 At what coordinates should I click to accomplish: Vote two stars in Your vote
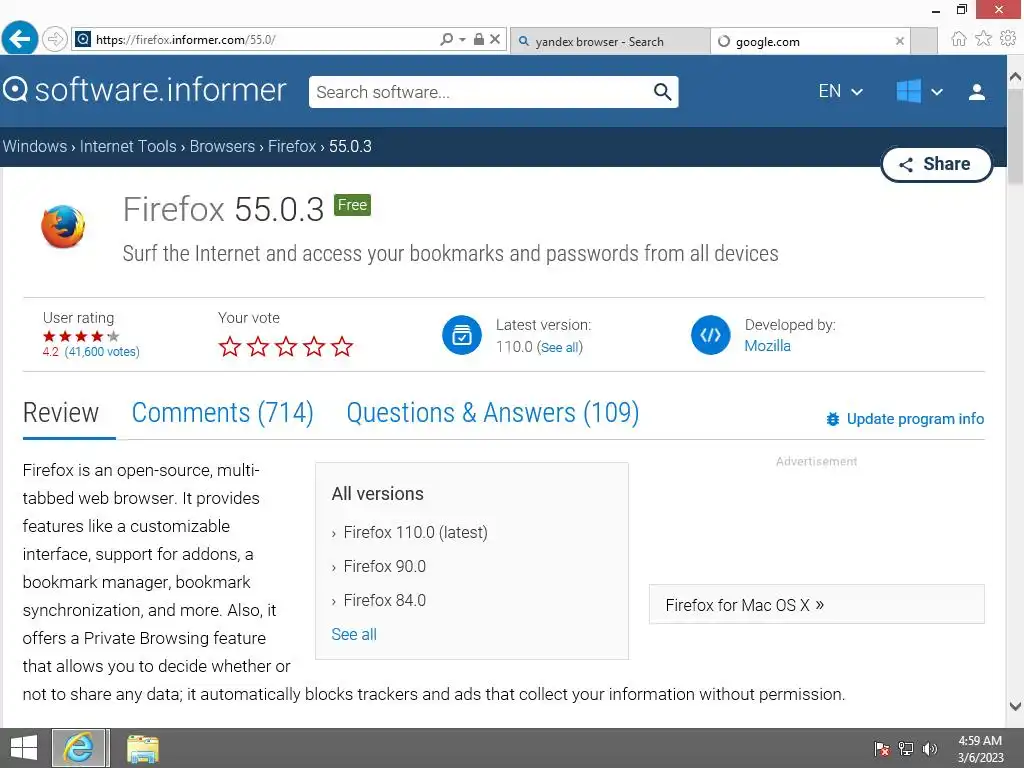pos(257,346)
